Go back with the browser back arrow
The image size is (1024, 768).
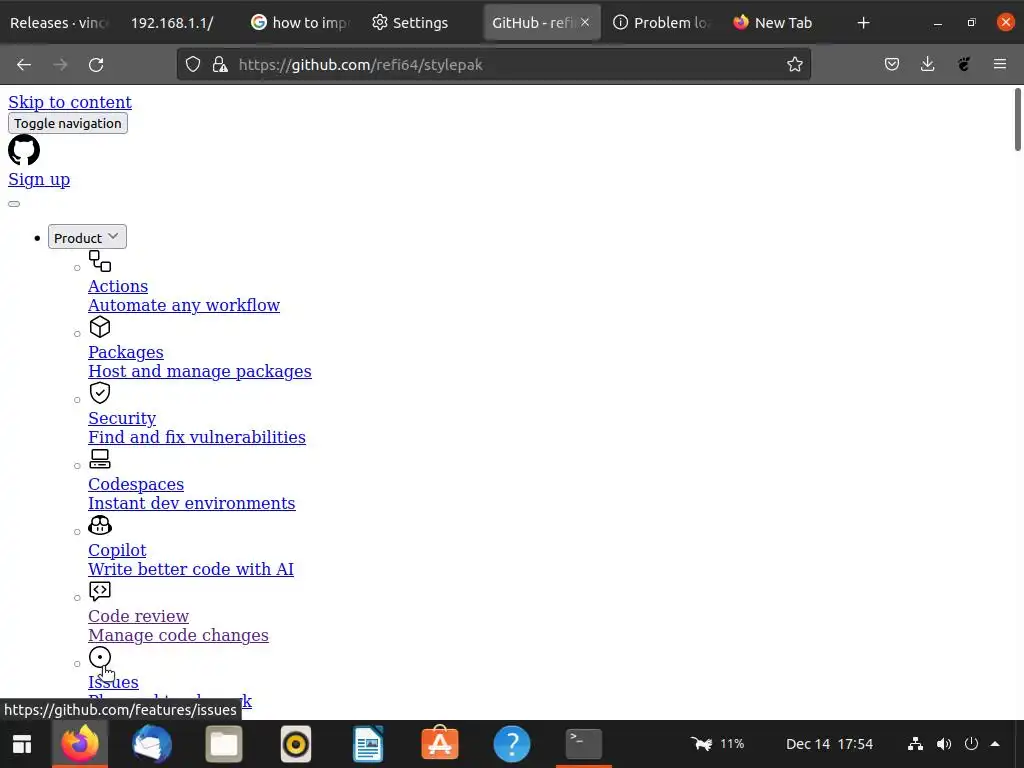pyautogui.click(x=24, y=65)
